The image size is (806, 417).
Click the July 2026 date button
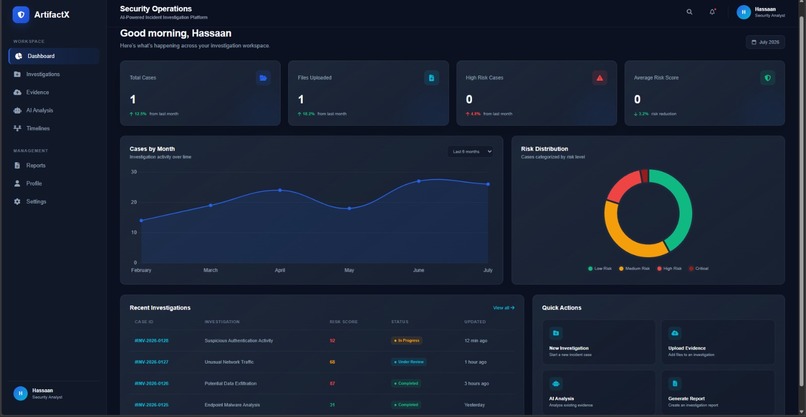tap(765, 42)
